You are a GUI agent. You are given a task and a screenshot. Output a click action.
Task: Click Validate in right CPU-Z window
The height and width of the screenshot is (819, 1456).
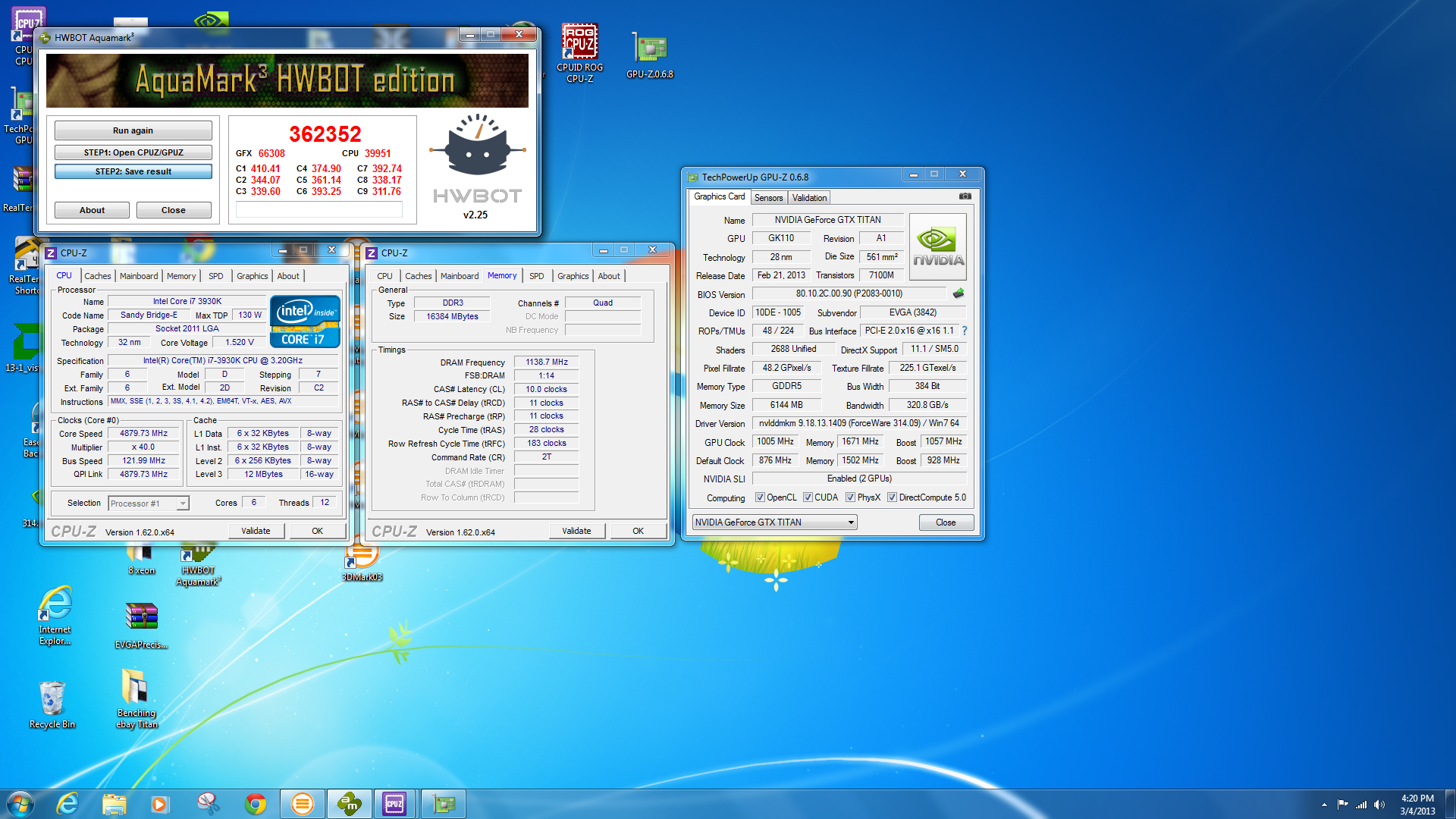pyautogui.click(x=576, y=531)
